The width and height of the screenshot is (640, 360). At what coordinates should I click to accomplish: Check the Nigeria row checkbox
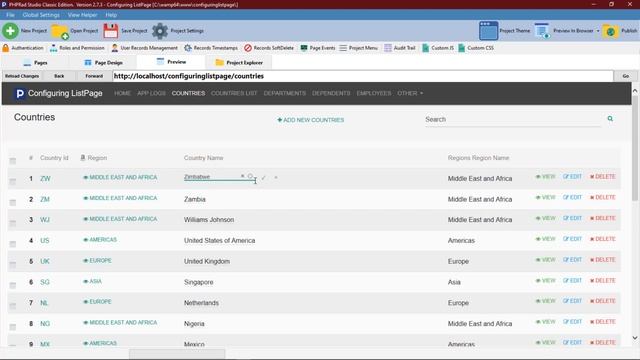pos(13,327)
